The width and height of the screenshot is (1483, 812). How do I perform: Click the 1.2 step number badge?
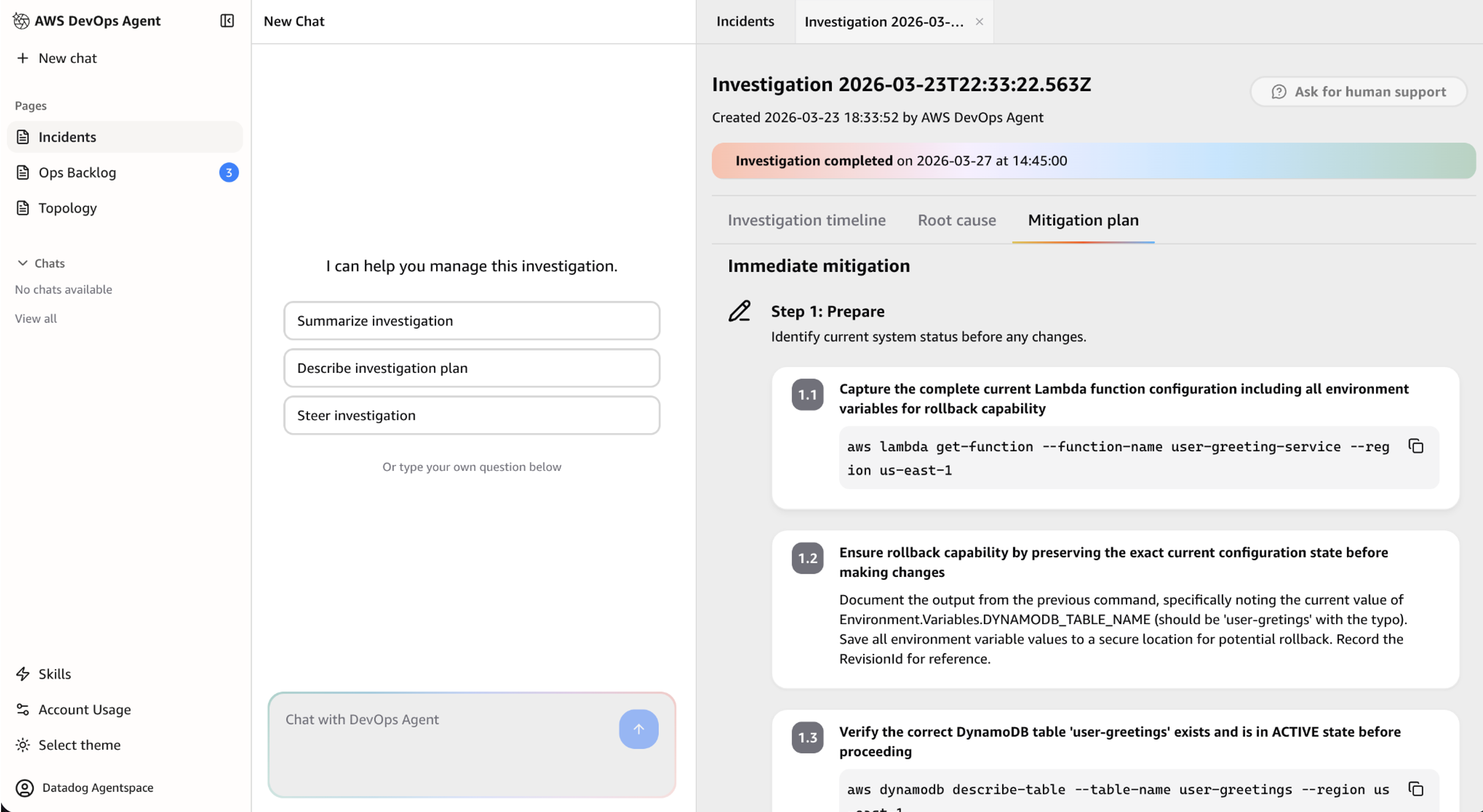point(807,558)
